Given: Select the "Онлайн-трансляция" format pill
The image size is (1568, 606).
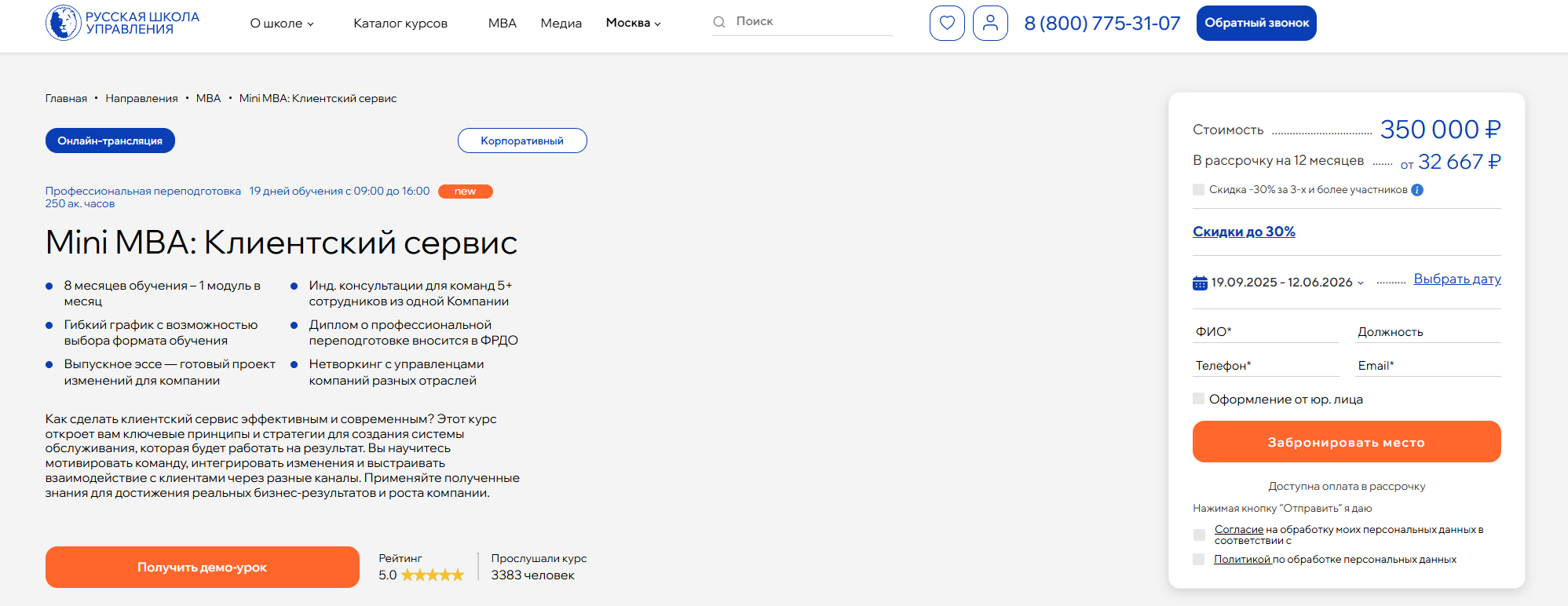Looking at the screenshot, I should tap(110, 141).
